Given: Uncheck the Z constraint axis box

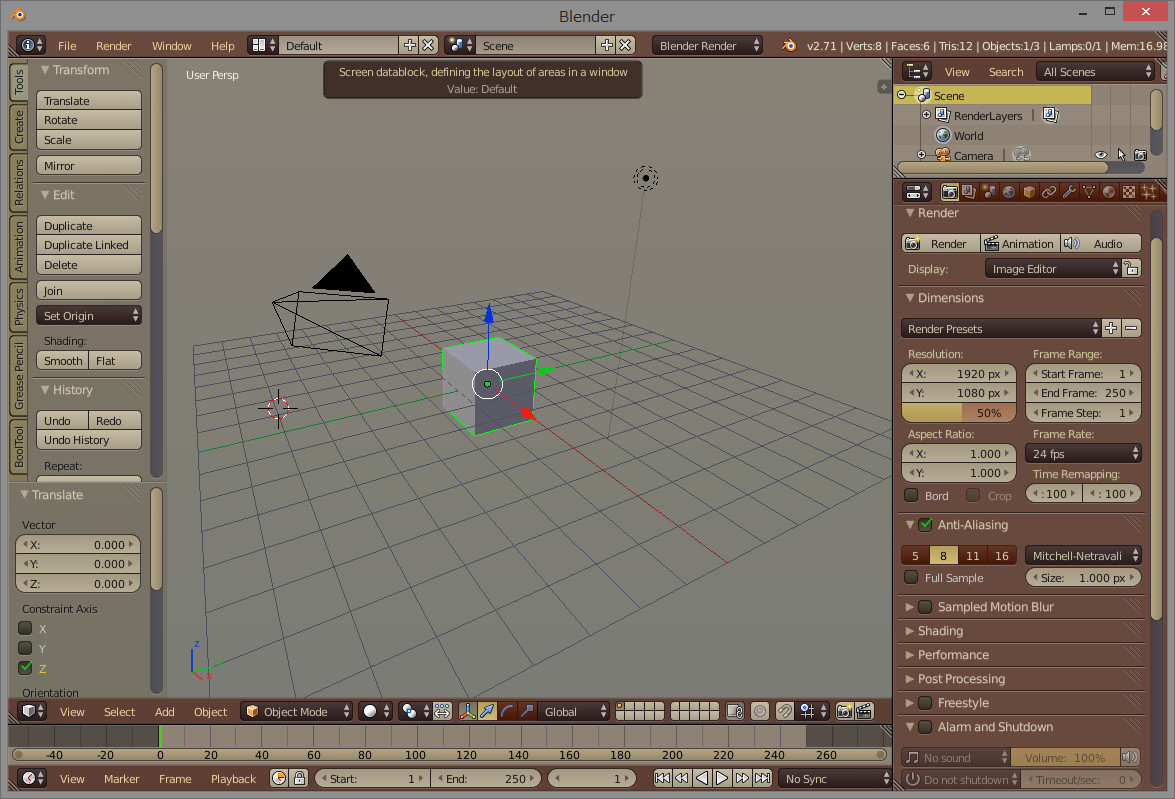Looking at the screenshot, I should click(25, 667).
